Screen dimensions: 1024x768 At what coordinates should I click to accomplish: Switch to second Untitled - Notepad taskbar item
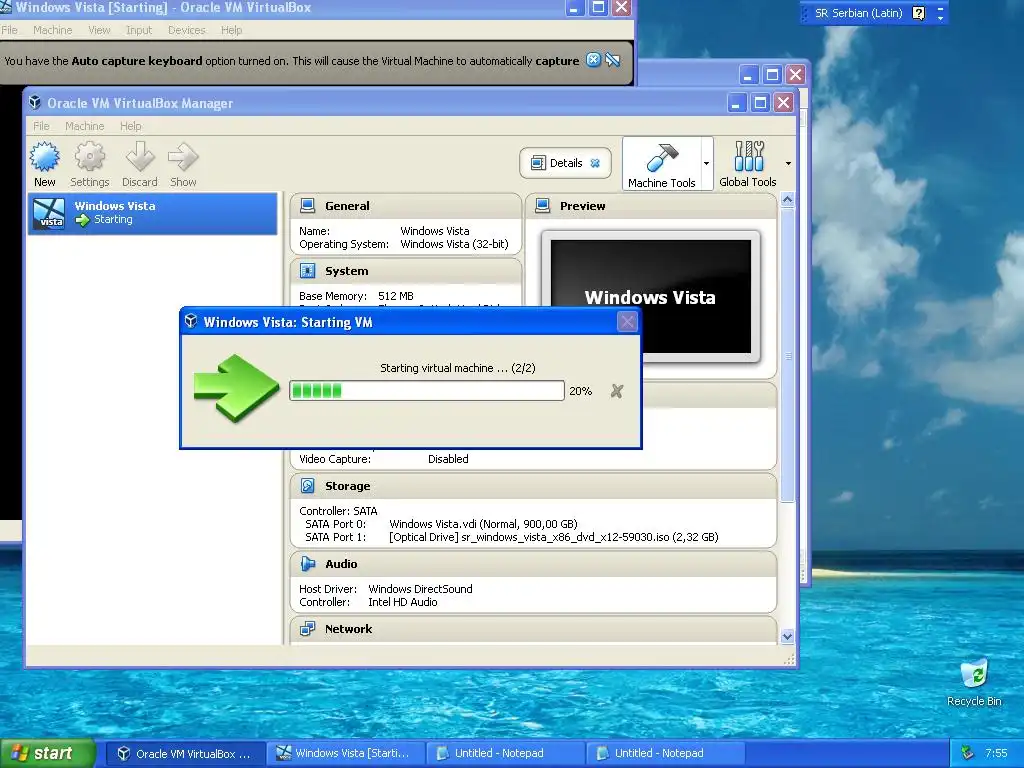[x=665, y=754]
